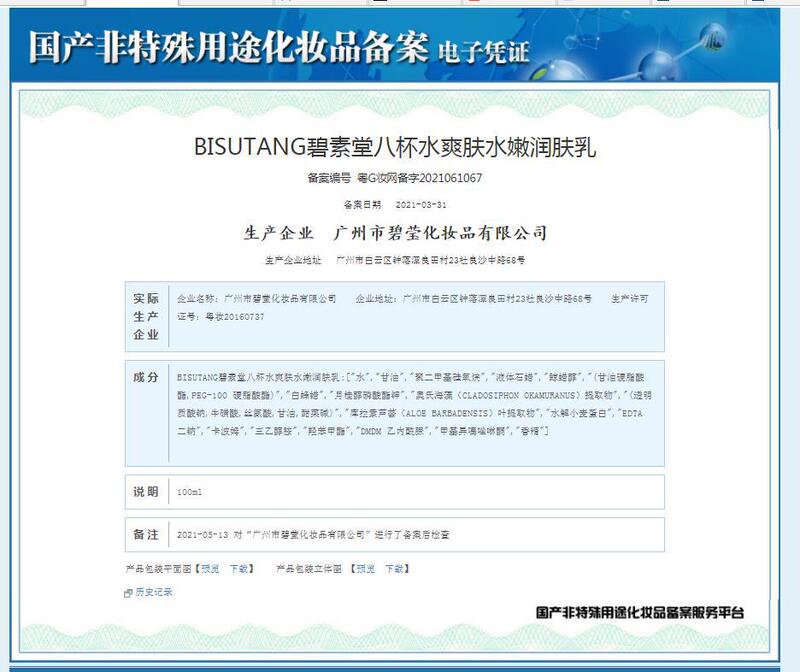Click the windows icon beside 历史记录
The image size is (800, 672).
(128, 593)
